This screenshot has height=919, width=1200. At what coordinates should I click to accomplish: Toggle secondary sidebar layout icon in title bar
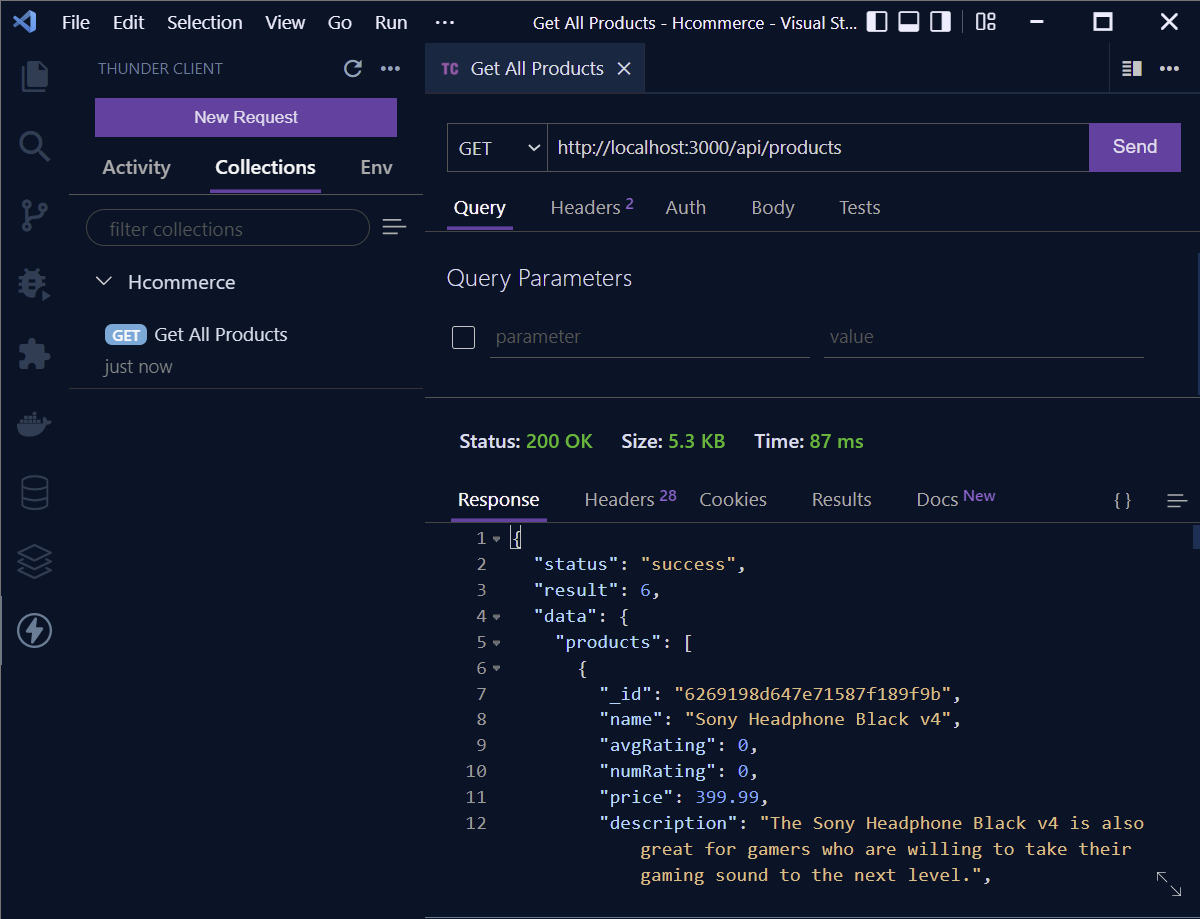[940, 22]
